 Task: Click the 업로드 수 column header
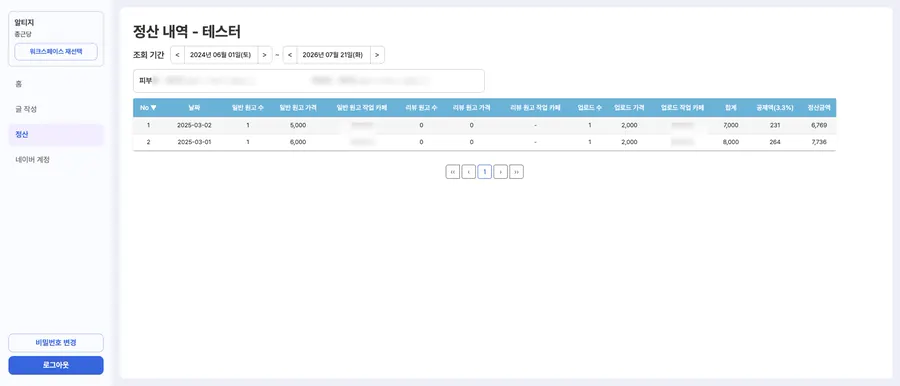click(x=589, y=108)
